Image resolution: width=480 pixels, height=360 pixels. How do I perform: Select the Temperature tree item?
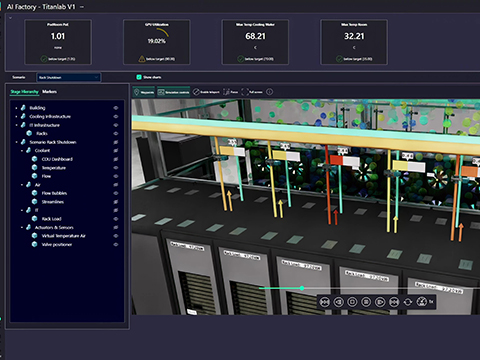pyautogui.click(x=54, y=168)
